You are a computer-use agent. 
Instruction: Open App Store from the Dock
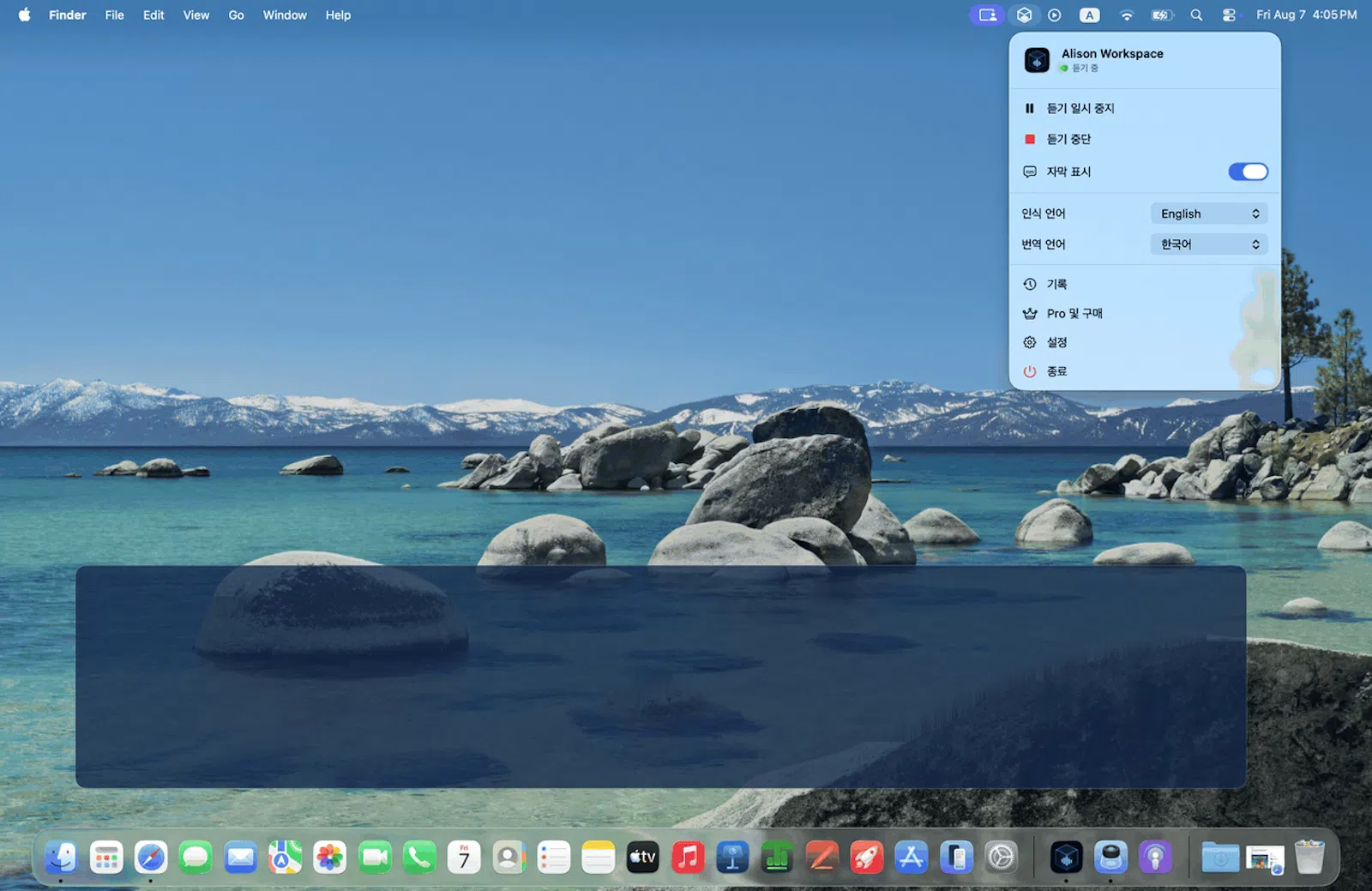pos(911,857)
